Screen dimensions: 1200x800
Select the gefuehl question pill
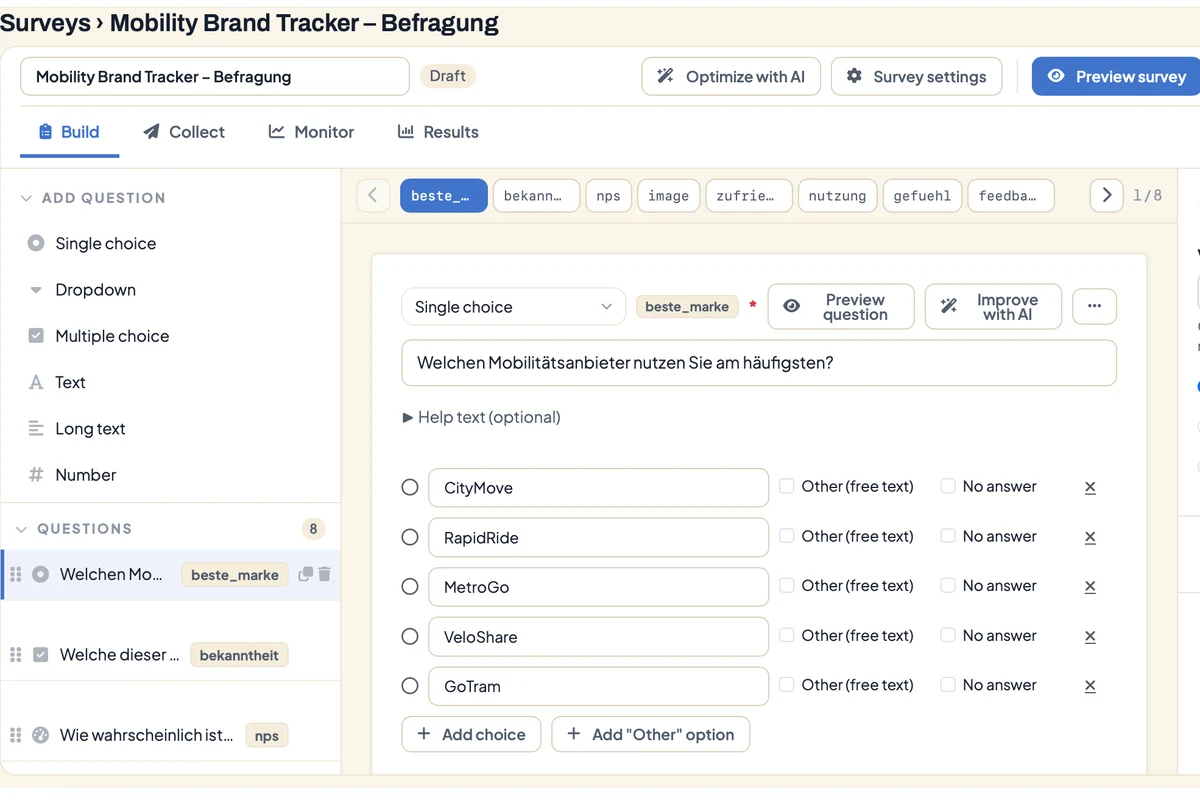(x=922, y=196)
